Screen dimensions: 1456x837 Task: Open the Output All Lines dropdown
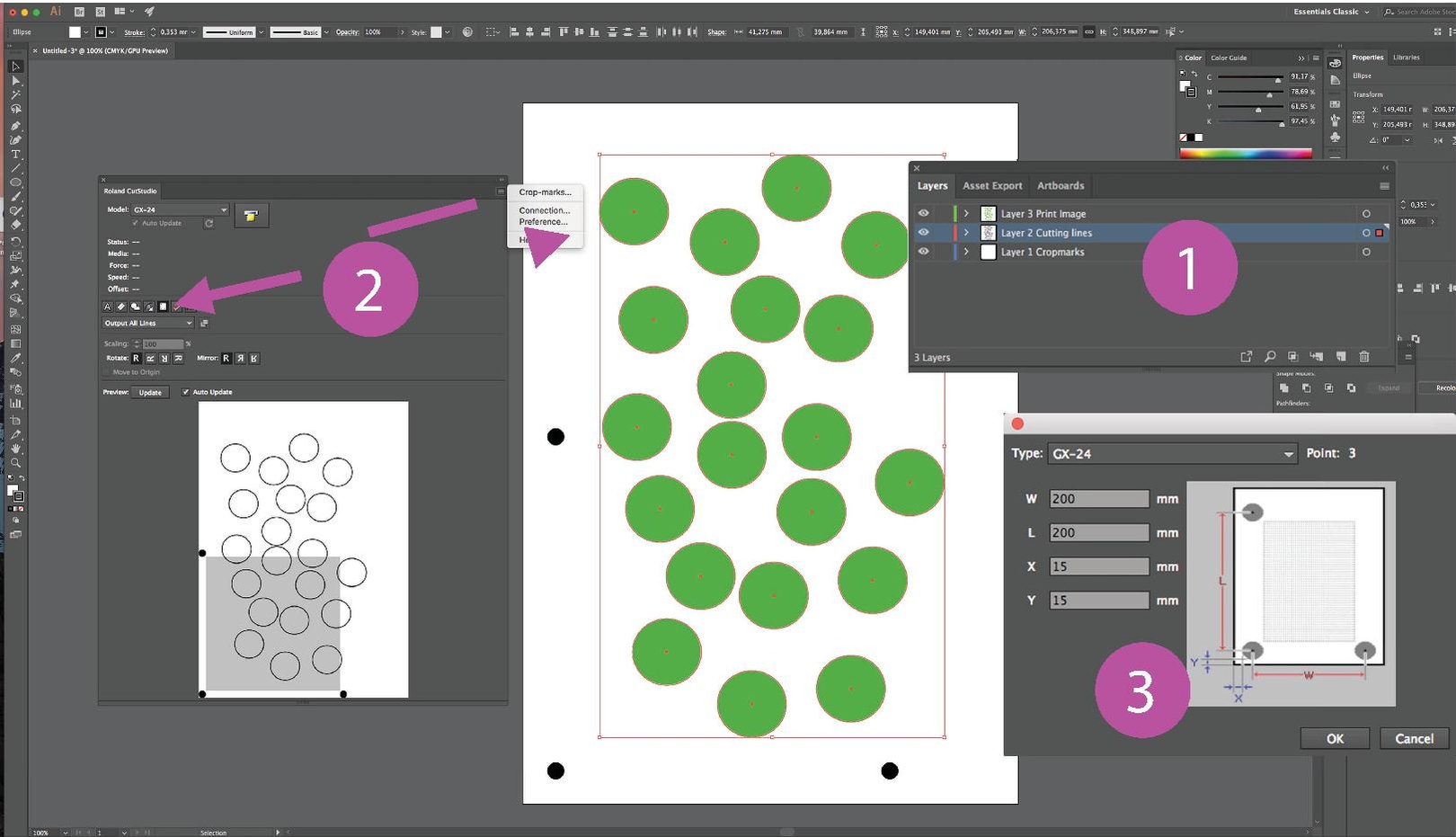[x=148, y=323]
